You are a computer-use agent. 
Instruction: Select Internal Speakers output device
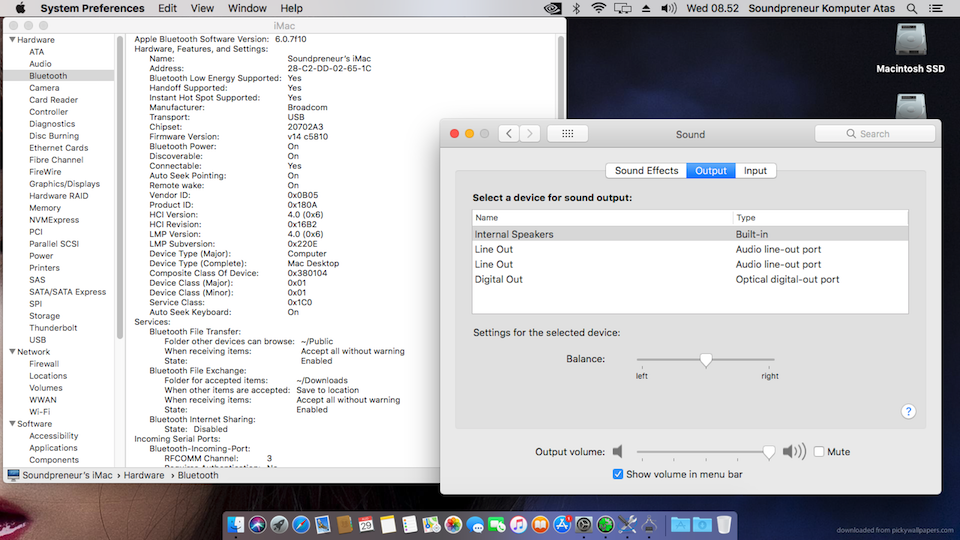point(690,234)
